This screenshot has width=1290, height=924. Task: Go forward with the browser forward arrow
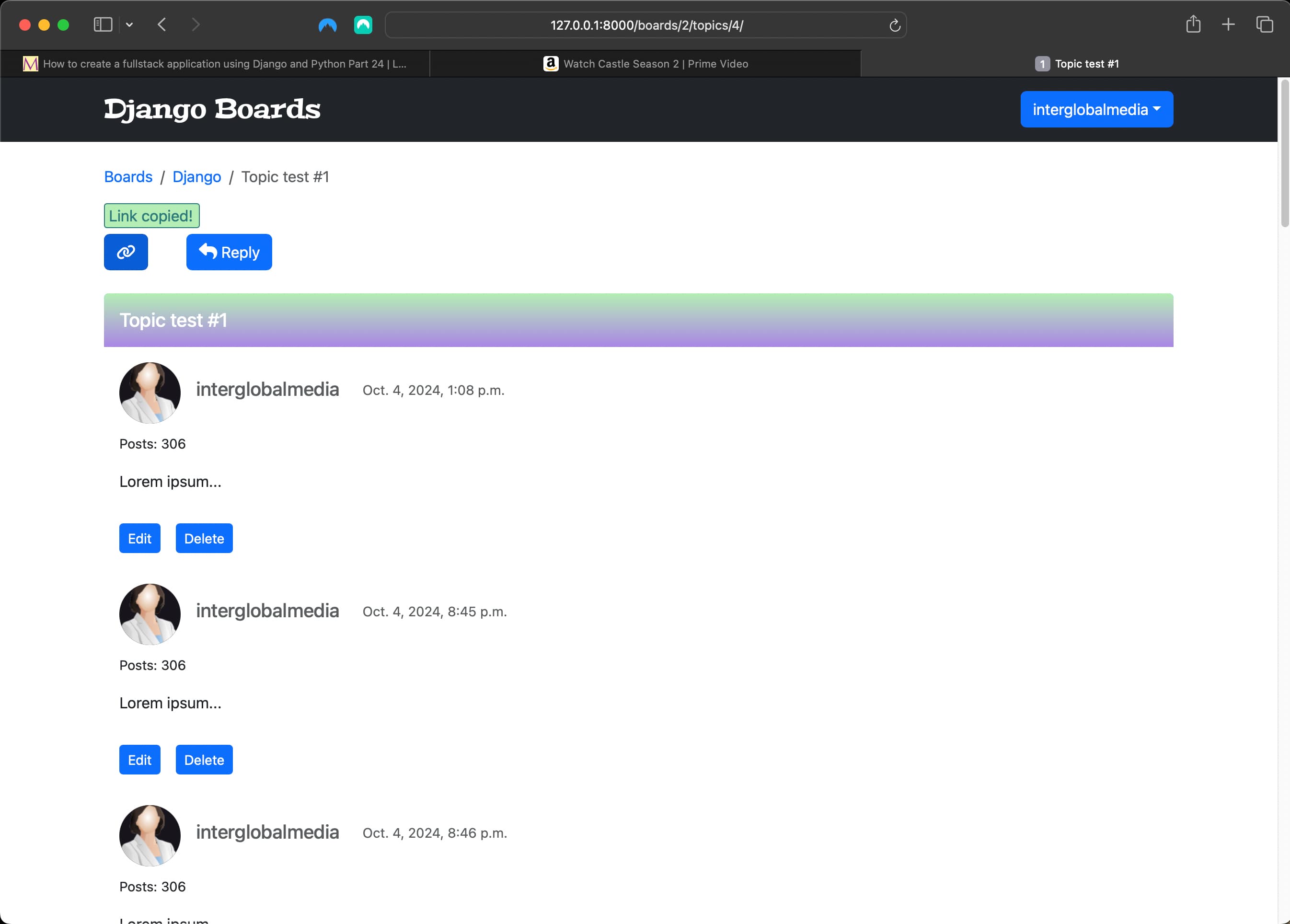(x=196, y=24)
